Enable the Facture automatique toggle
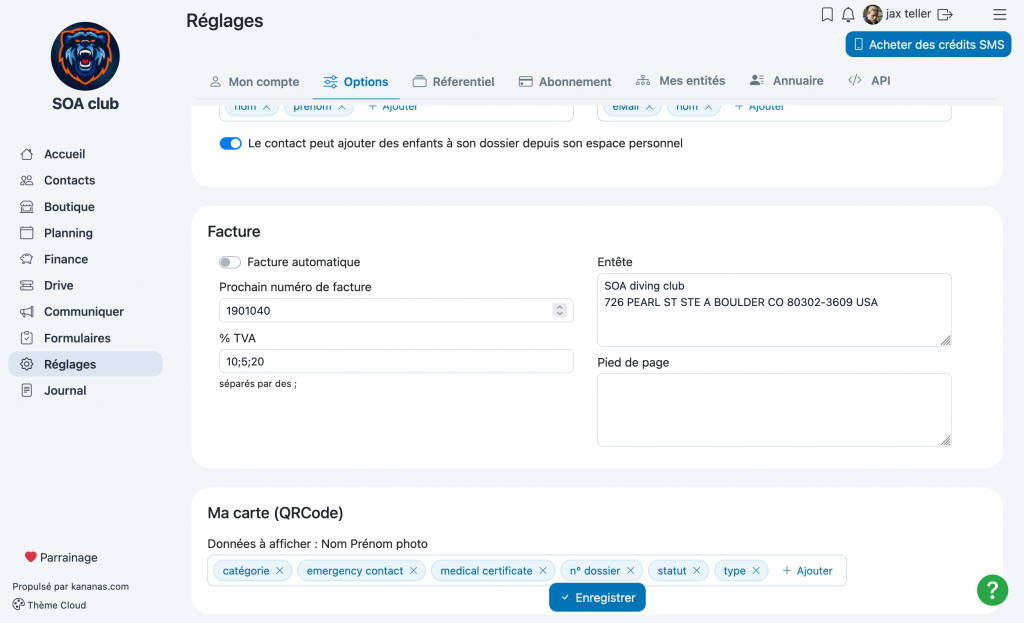 tap(230, 263)
